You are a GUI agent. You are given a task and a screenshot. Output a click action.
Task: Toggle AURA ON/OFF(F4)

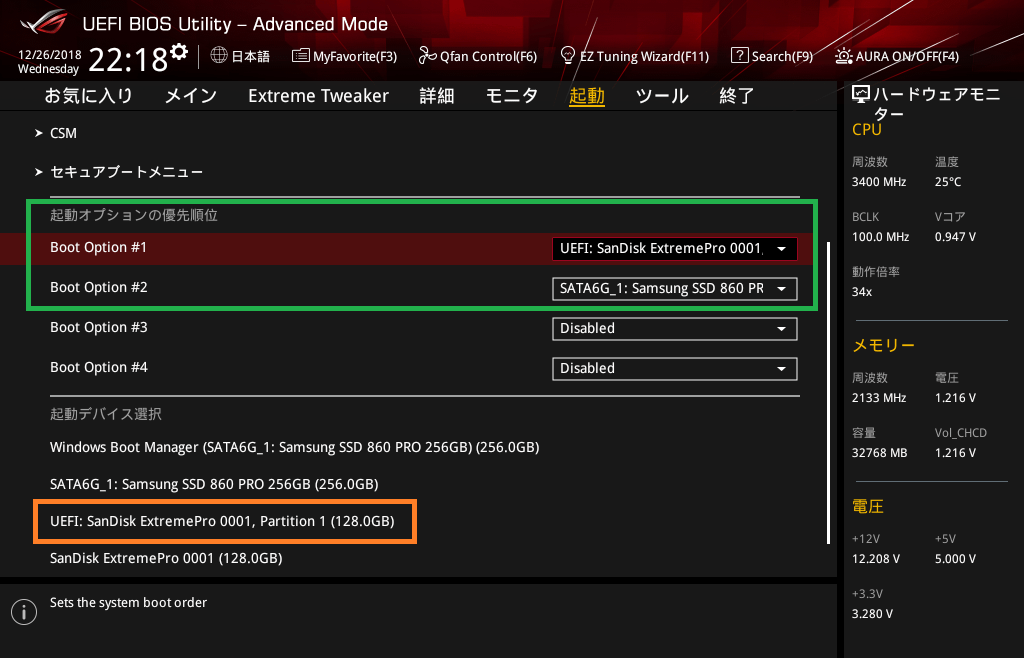pyautogui.click(x=897, y=56)
